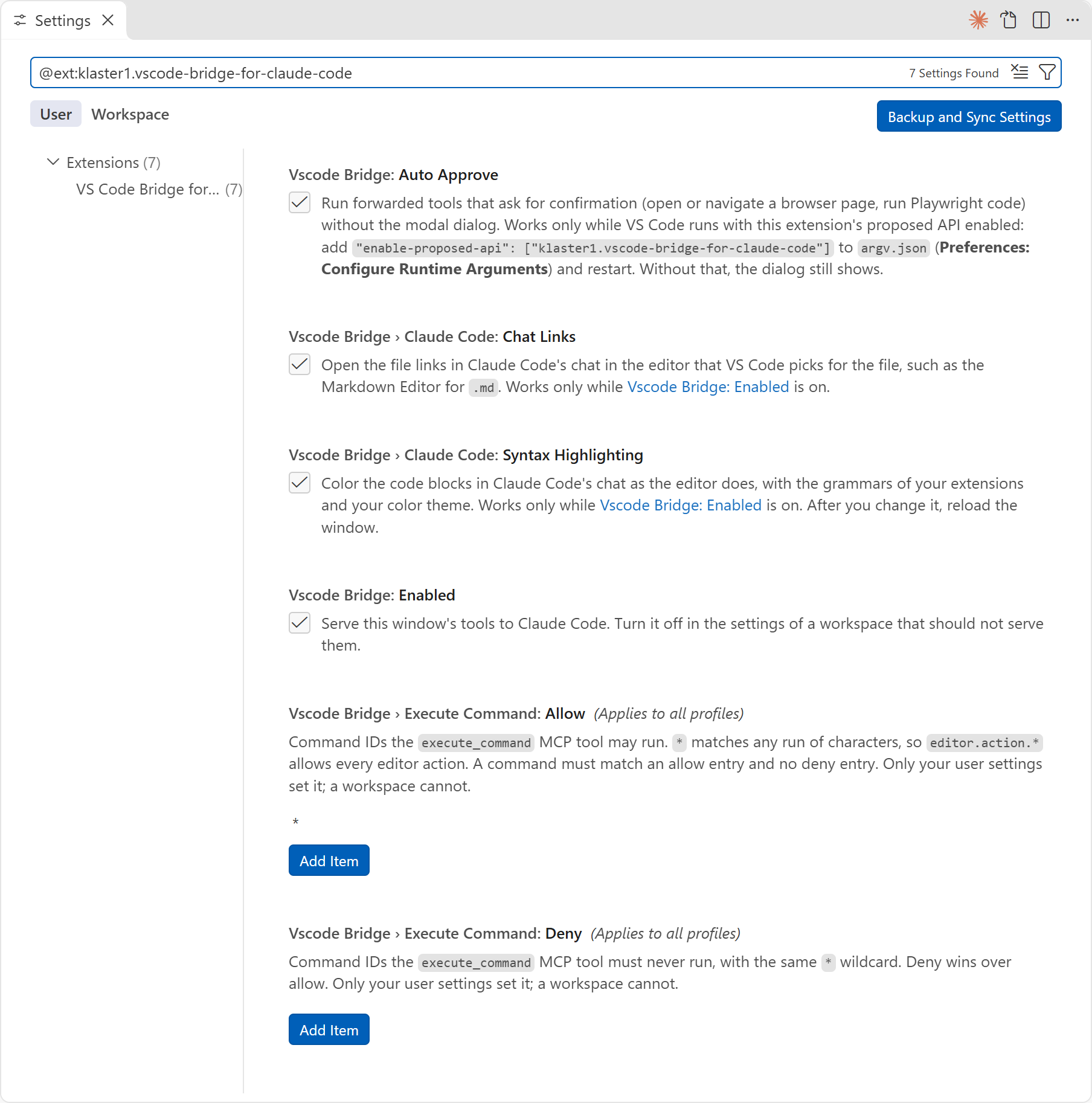Open the settings filter funnel
Viewport: 1092px width, 1103px height.
click(x=1047, y=72)
